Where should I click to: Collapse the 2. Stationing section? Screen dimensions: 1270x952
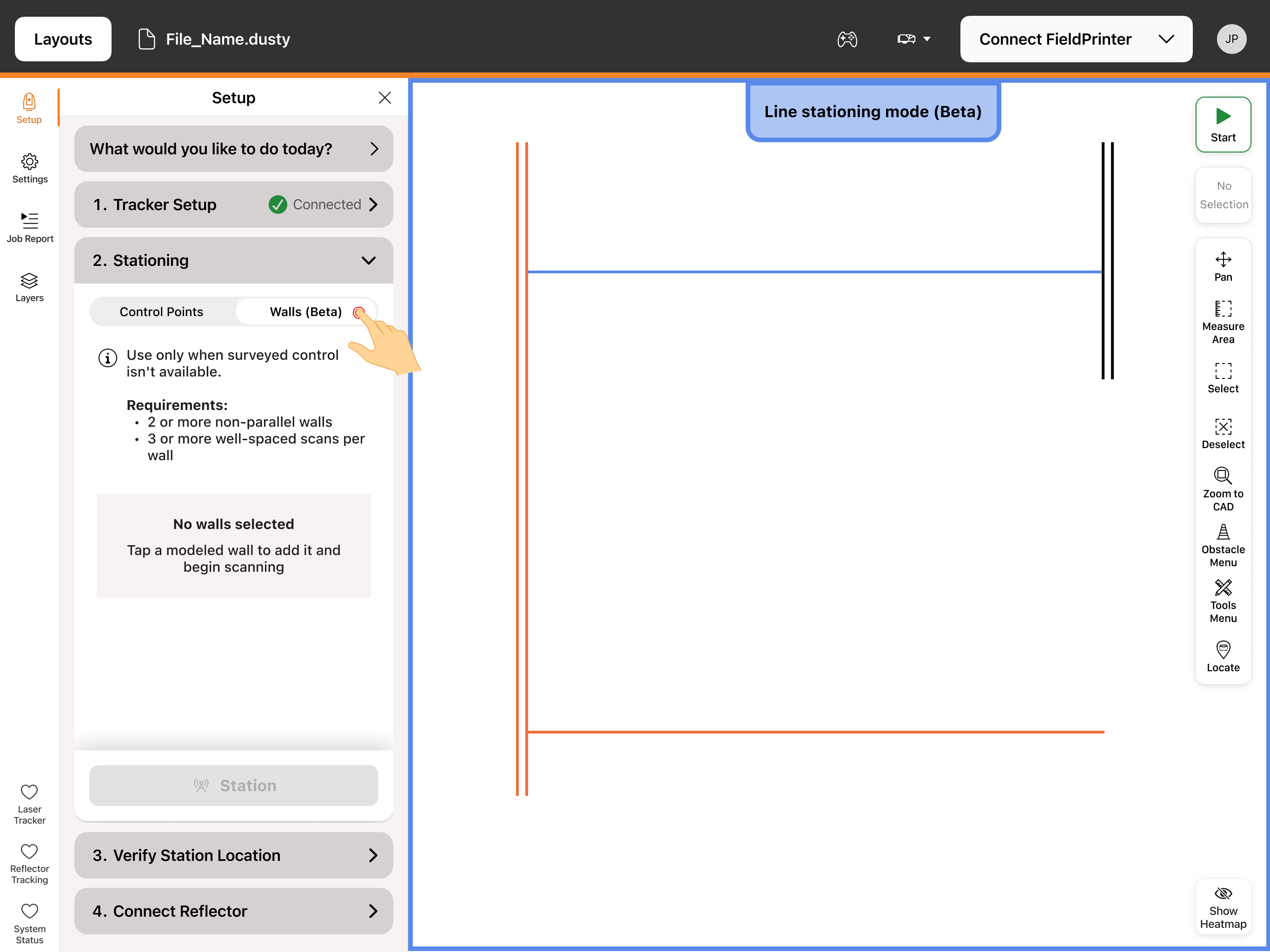(x=234, y=260)
